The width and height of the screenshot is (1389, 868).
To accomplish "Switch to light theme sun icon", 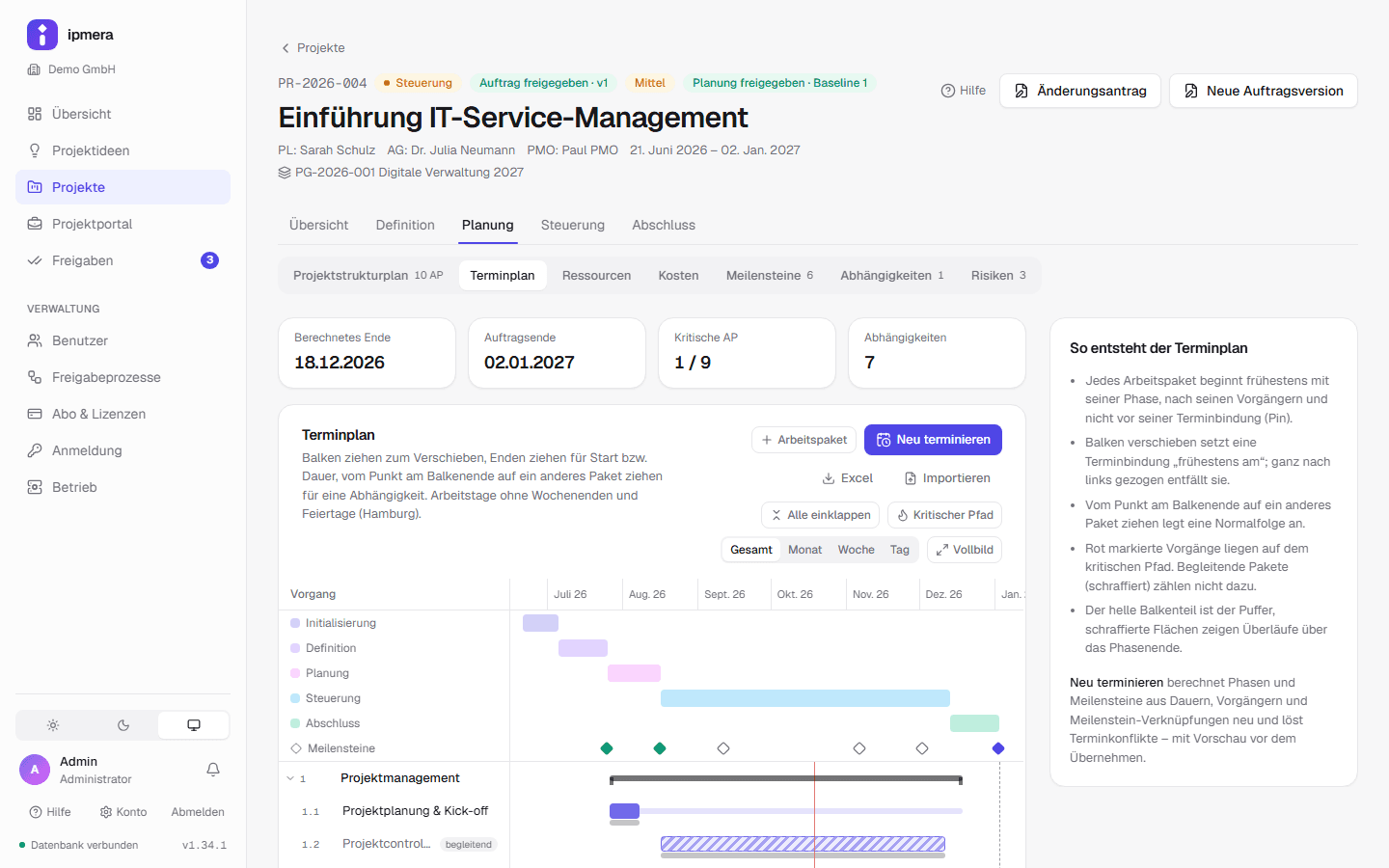I will pos(53,725).
